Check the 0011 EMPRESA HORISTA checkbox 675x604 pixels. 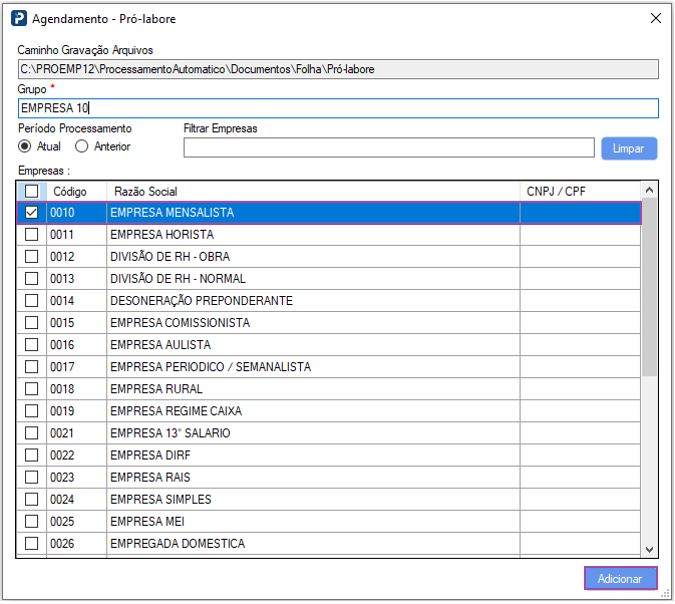(x=31, y=235)
